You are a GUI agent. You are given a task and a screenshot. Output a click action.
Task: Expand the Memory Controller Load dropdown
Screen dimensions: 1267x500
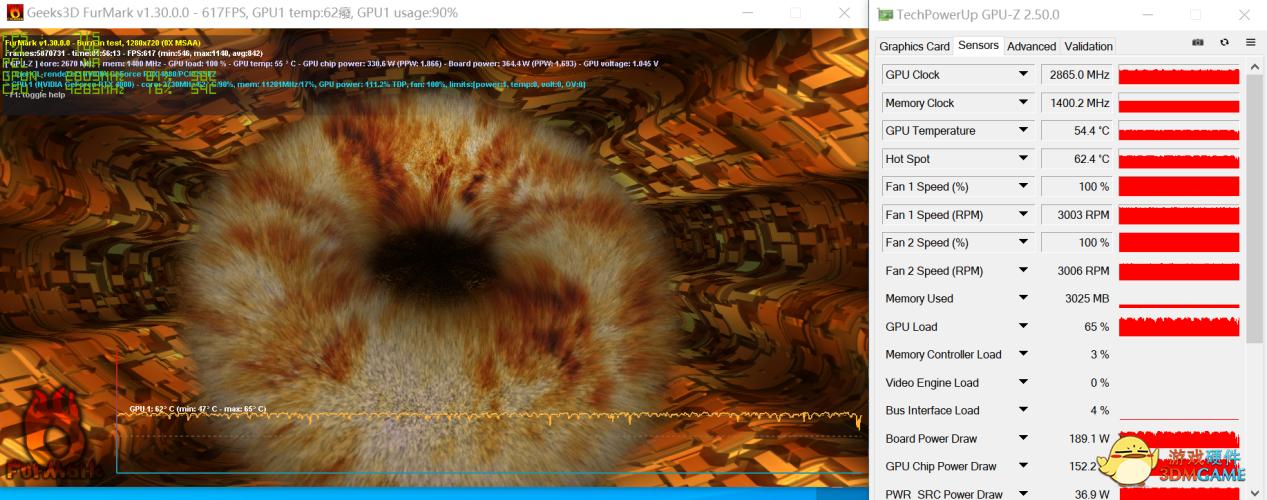coord(1023,354)
